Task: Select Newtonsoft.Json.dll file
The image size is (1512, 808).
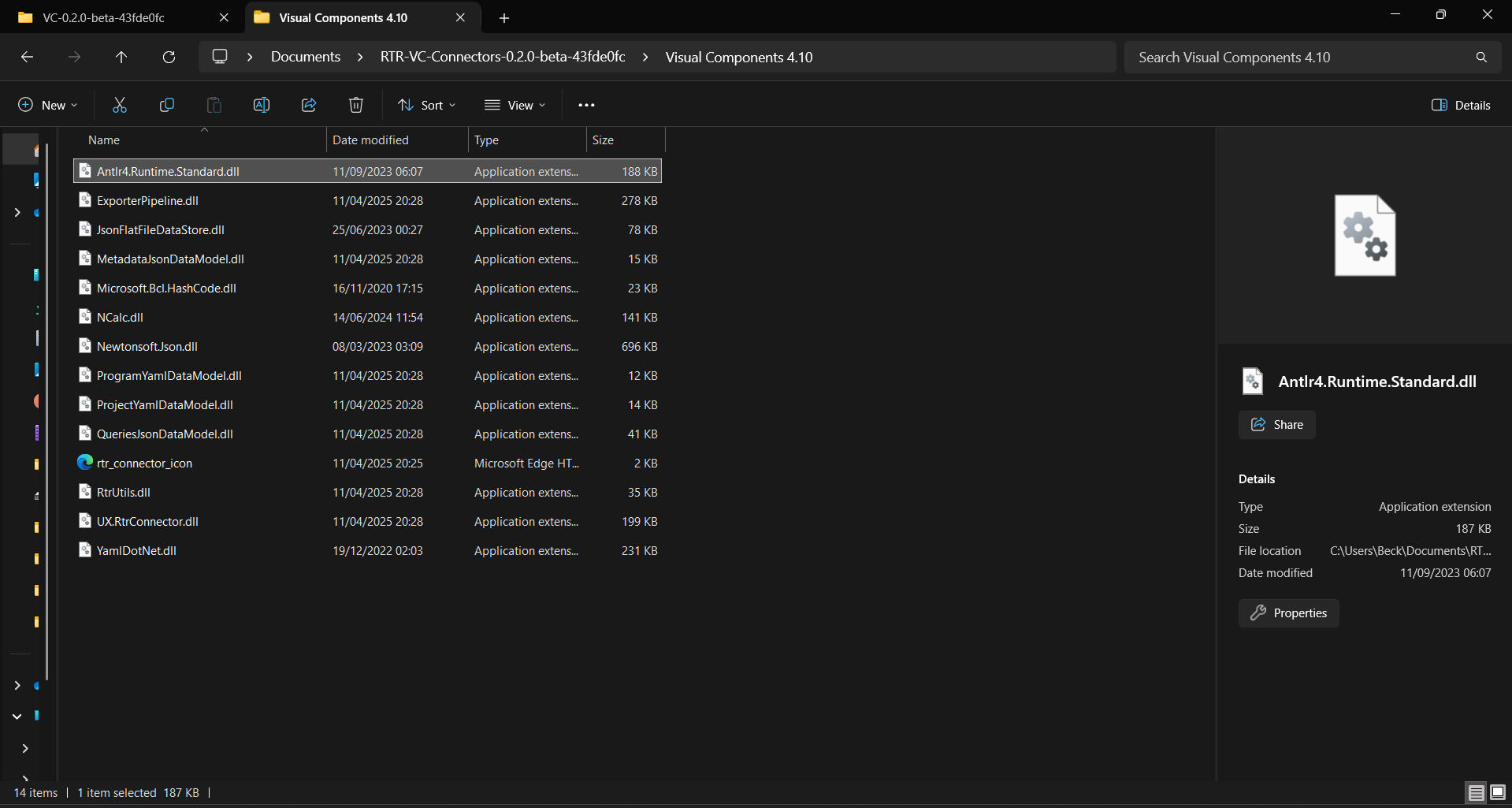Action: pos(367,346)
